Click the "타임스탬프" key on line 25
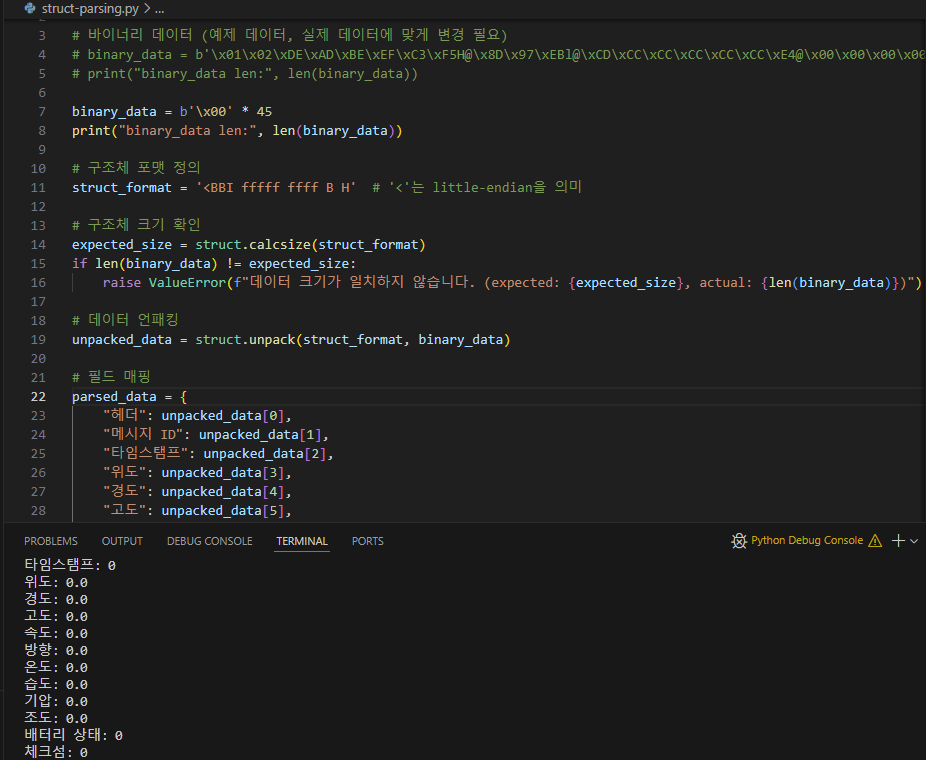 pos(145,454)
